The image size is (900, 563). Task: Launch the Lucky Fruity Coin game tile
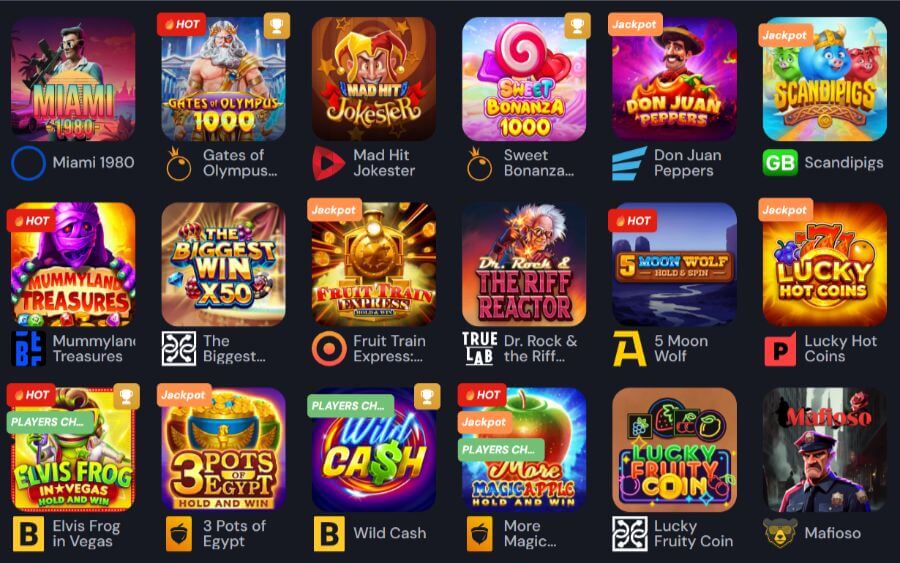pos(674,449)
